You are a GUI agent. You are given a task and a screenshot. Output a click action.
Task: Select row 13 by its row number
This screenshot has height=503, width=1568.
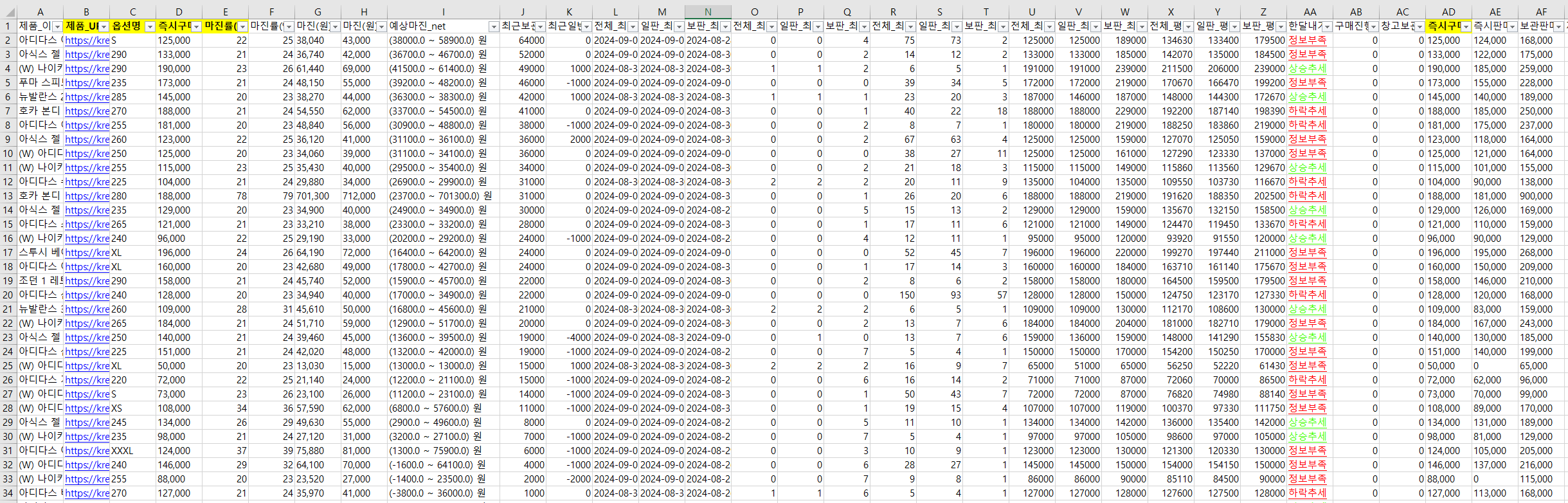[x=8, y=196]
